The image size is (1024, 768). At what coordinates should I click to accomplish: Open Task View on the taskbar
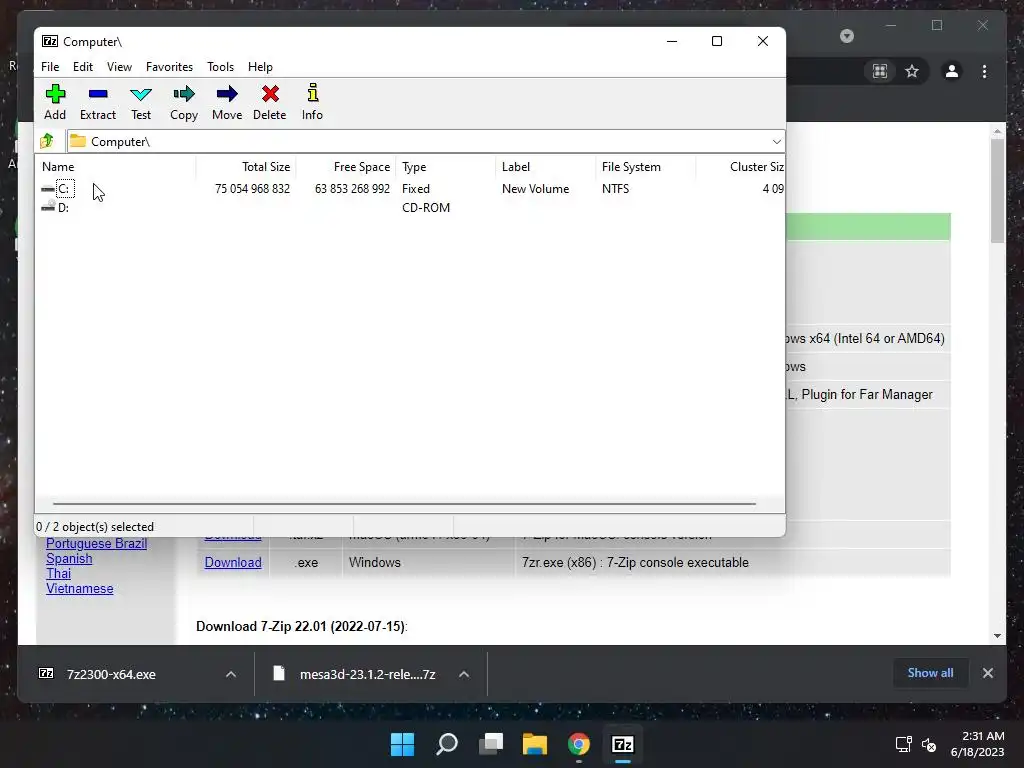(x=490, y=744)
